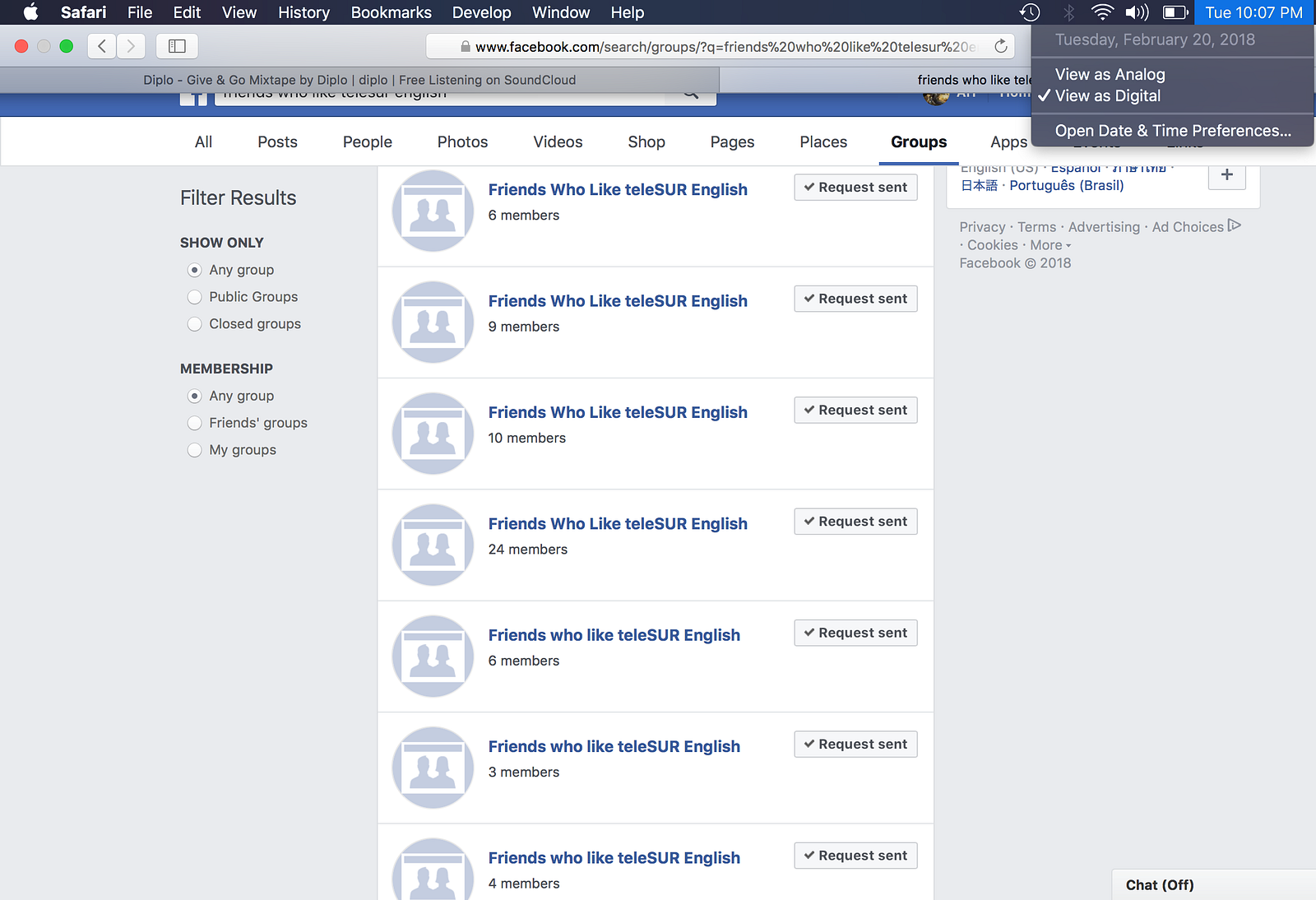The height and width of the screenshot is (900, 1316).
Task: Switch to the Pages search tab
Action: click(732, 141)
